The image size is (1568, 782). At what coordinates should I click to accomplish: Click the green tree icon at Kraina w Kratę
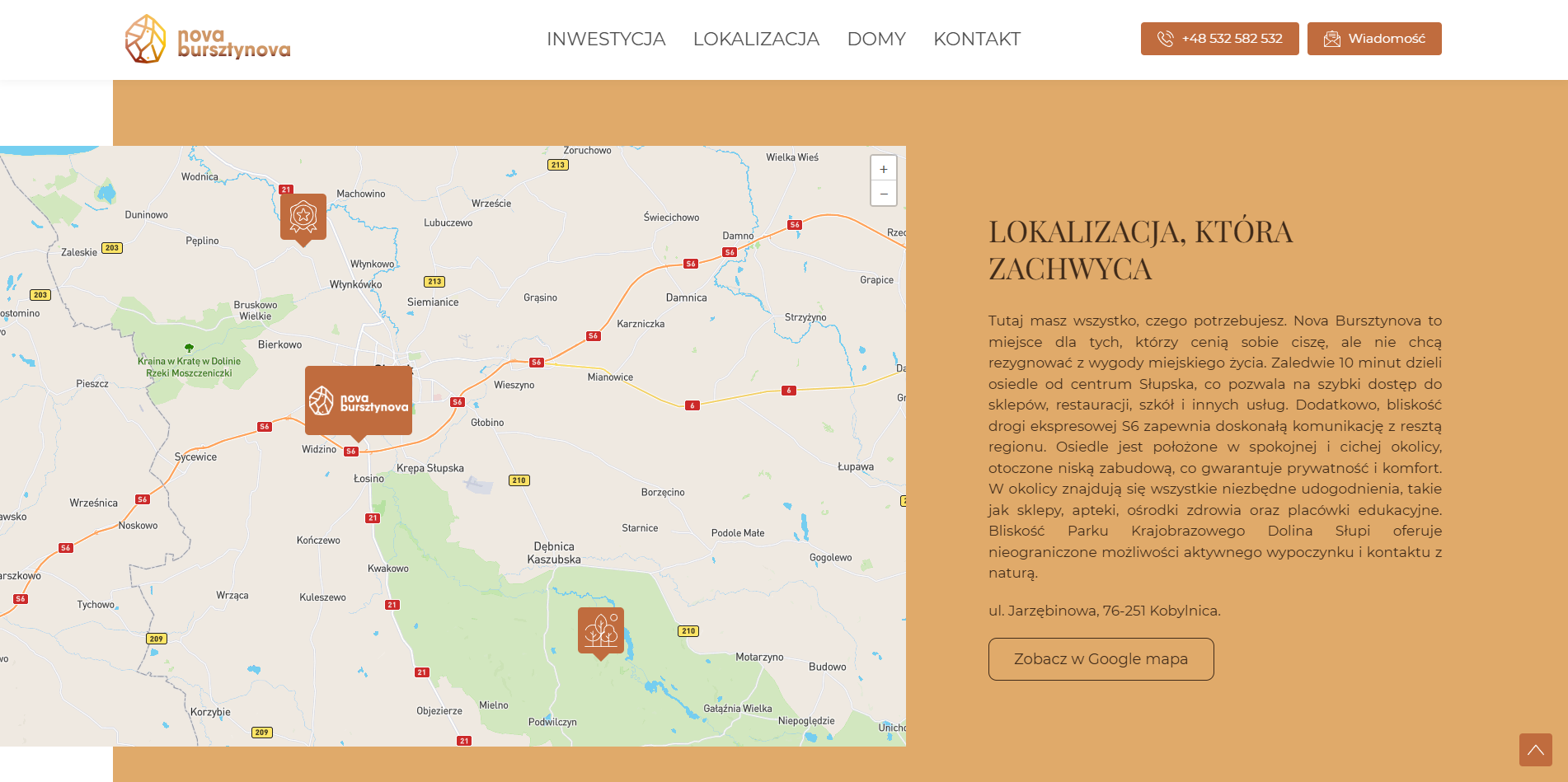[189, 348]
